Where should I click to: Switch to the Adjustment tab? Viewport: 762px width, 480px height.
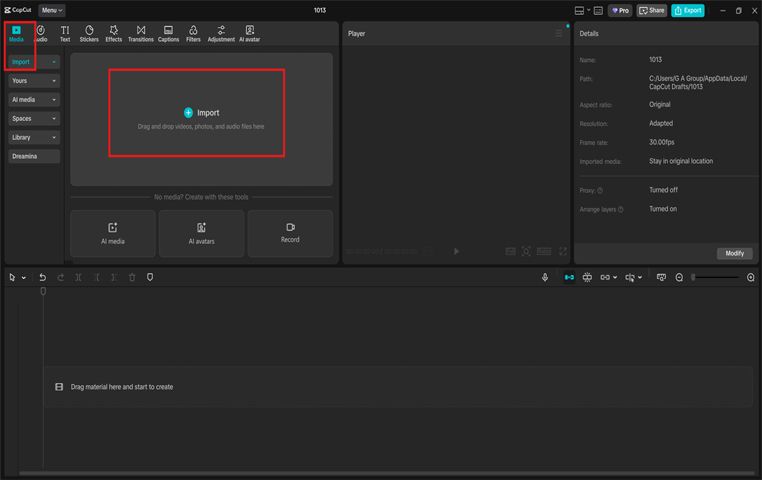(221, 33)
